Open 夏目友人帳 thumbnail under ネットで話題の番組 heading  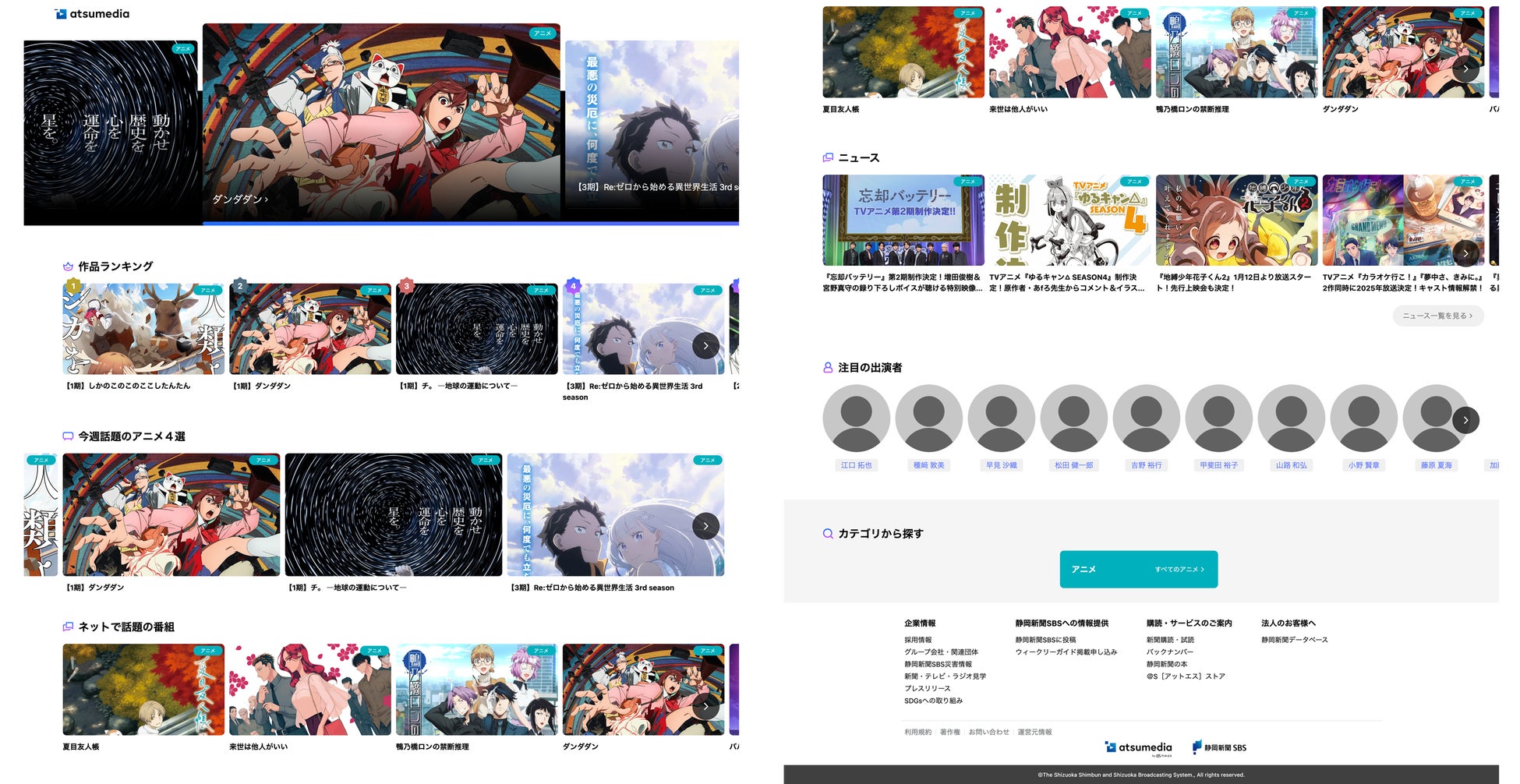pos(143,689)
